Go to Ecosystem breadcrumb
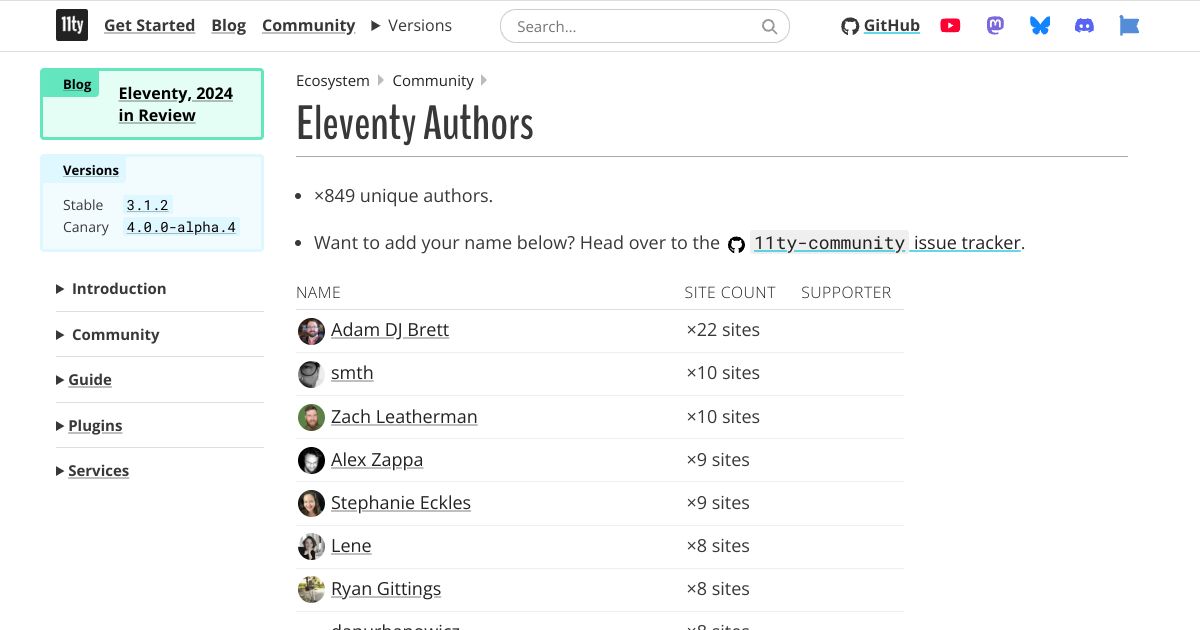The width and height of the screenshot is (1200, 630). coord(333,81)
